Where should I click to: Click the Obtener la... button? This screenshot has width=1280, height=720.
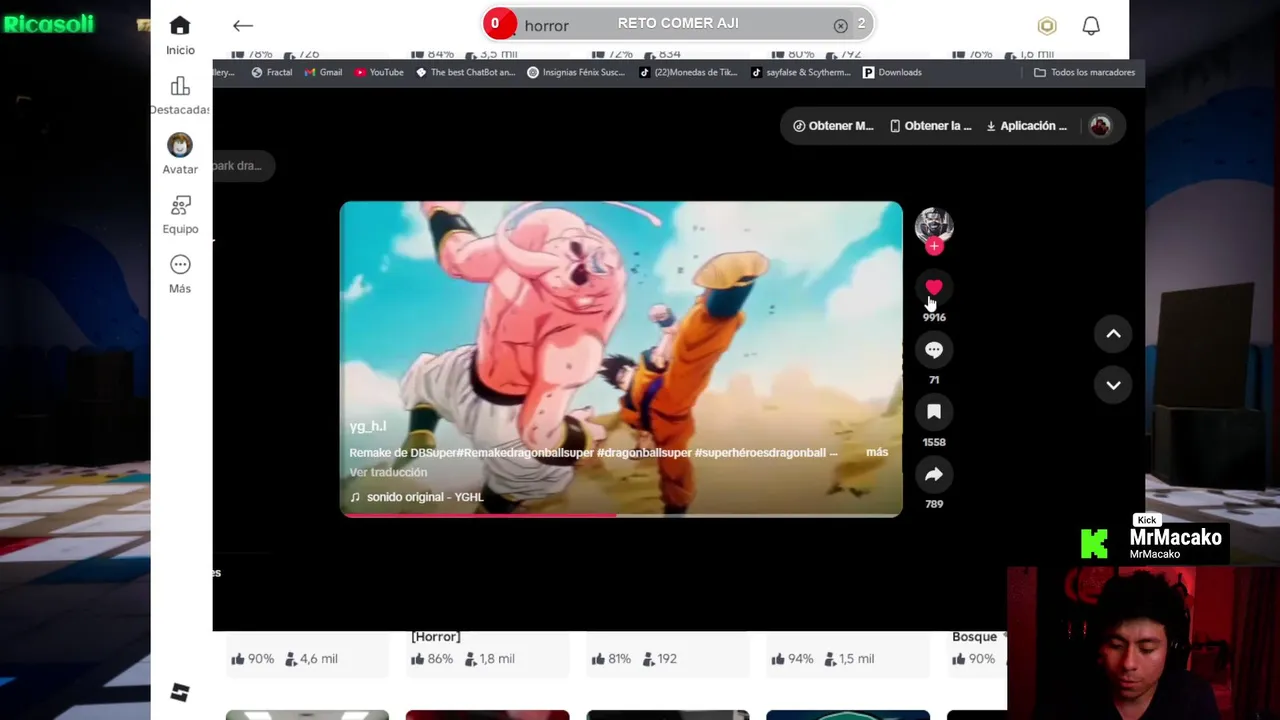coord(931,126)
